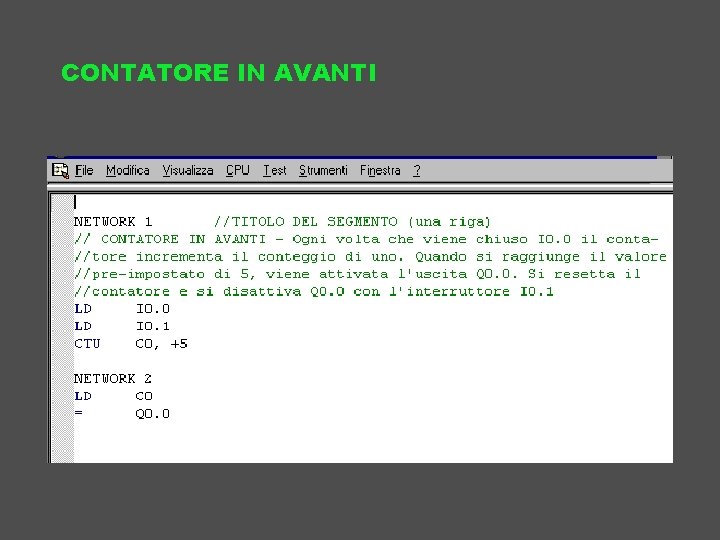Open the CPU menu
Image resolution: width=720 pixels, height=540 pixels.
pos(238,171)
